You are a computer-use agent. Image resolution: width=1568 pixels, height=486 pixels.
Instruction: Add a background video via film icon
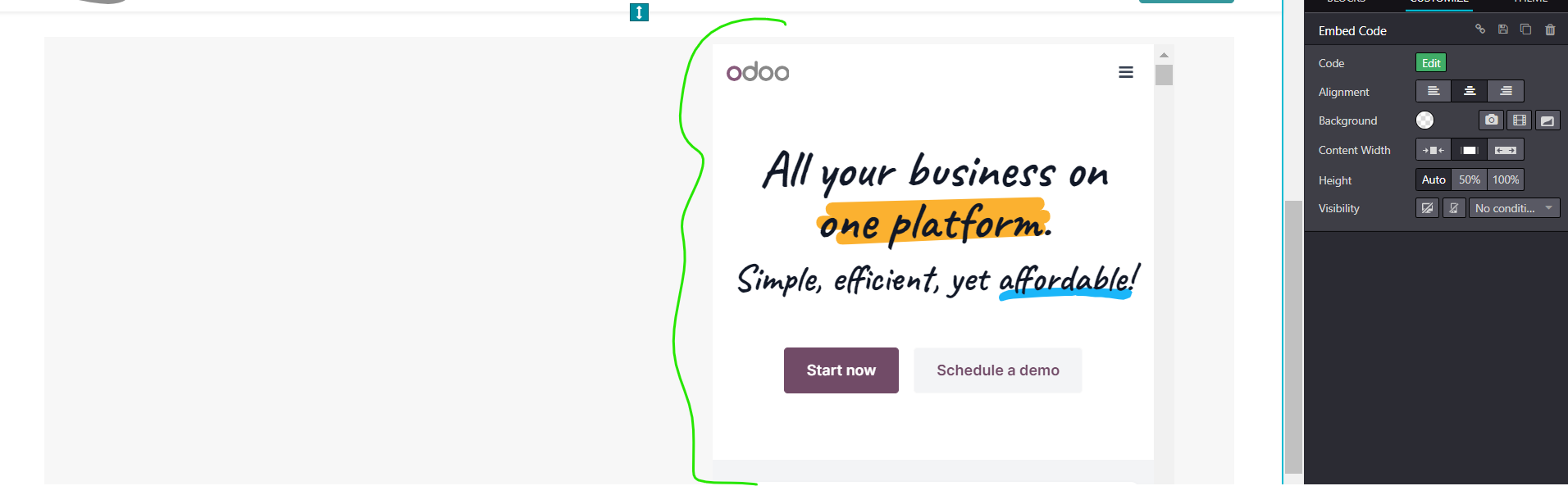pyautogui.click(x=1520, y=120)
